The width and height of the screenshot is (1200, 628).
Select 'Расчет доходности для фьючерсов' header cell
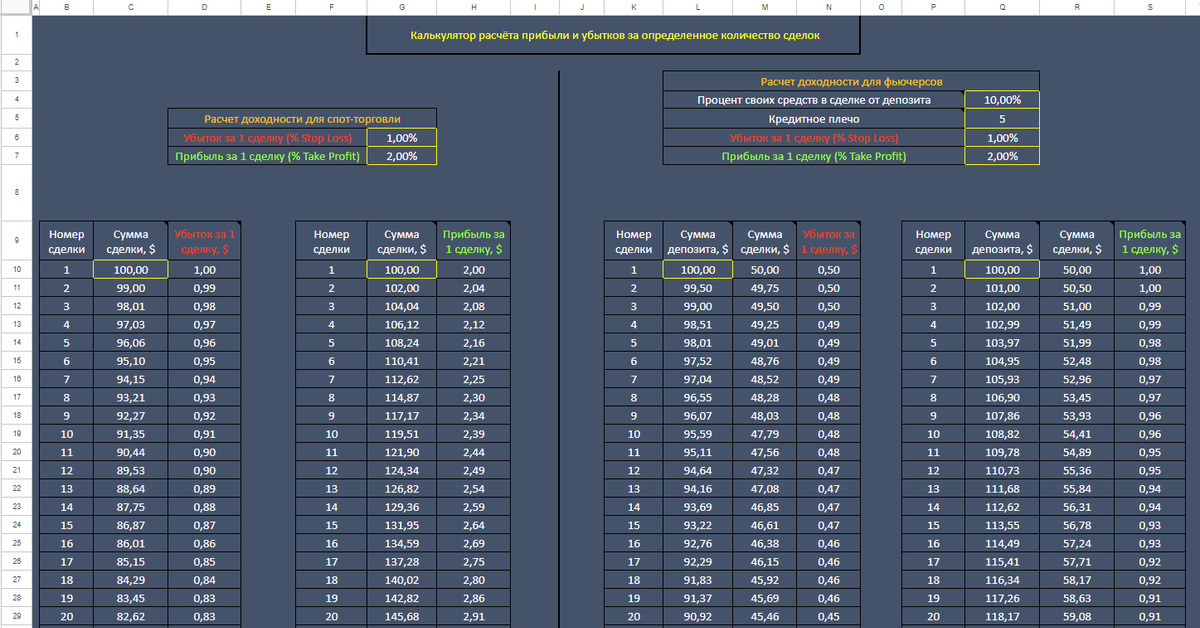(850, 81)
